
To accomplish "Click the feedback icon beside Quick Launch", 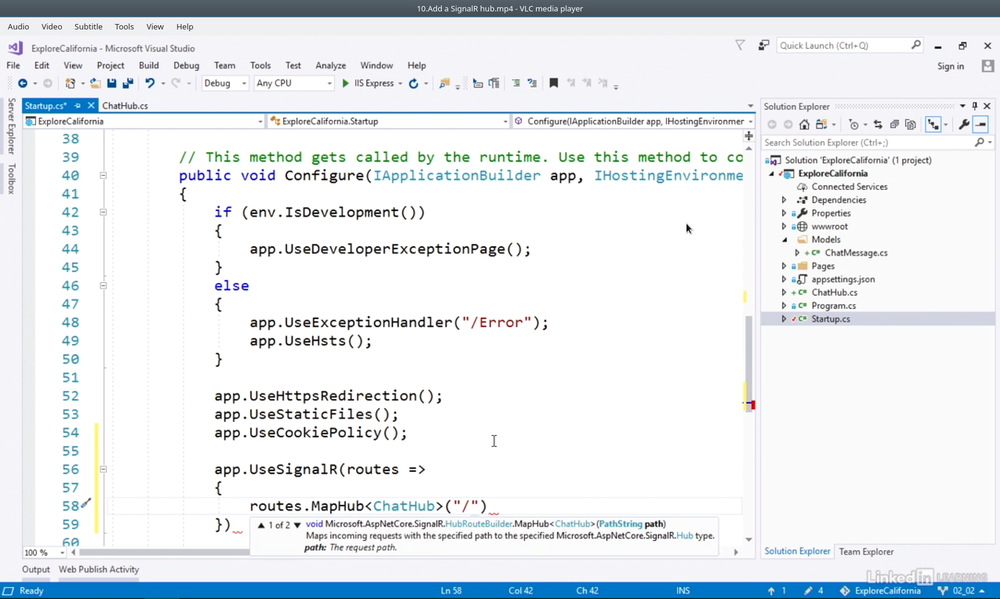I will tap(763, 45).
